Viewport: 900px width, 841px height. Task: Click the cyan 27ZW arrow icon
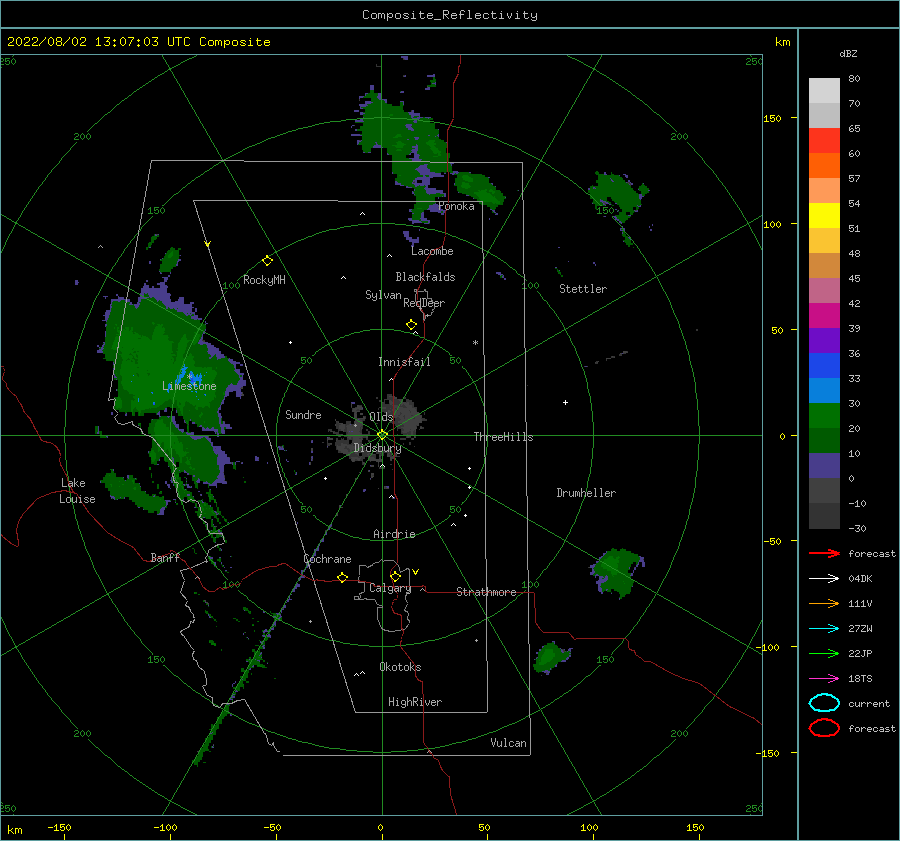coord(824,629)
